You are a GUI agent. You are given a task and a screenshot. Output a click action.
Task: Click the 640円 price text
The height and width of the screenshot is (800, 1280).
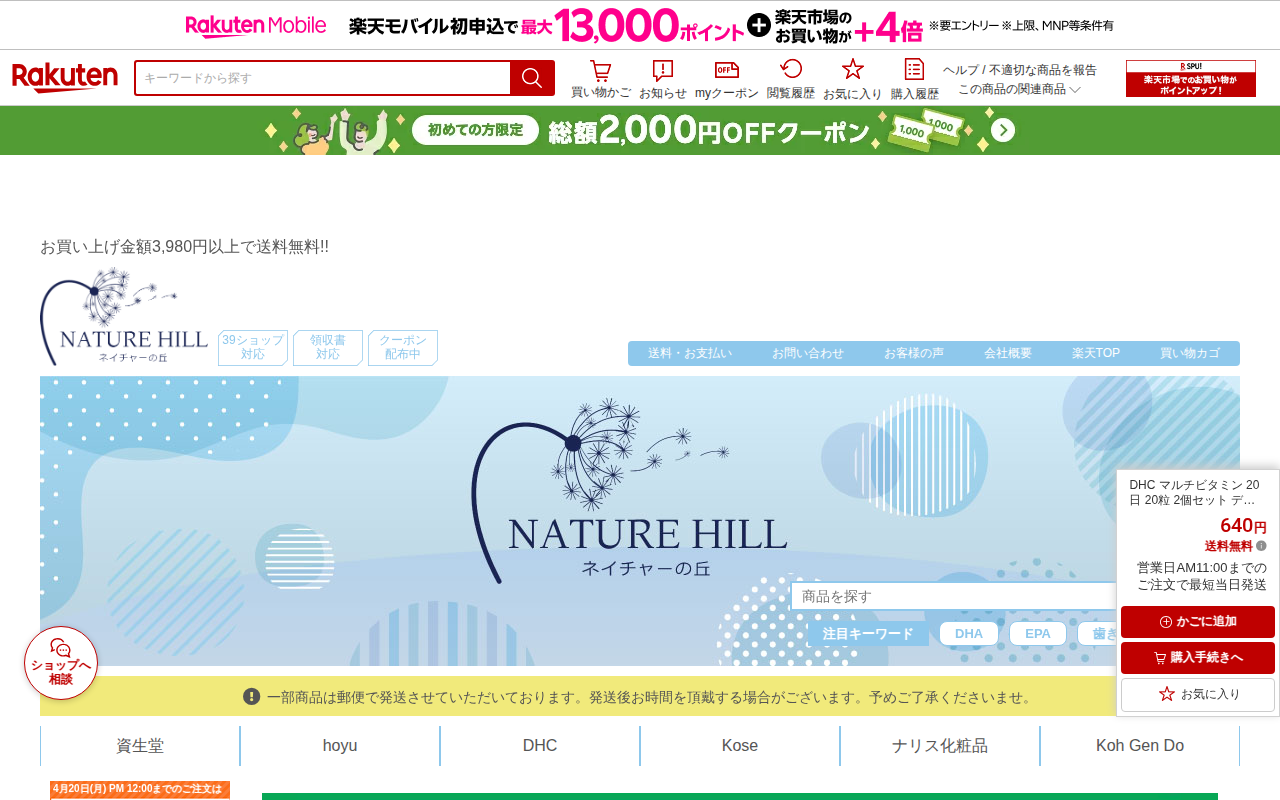point(1243,526)
